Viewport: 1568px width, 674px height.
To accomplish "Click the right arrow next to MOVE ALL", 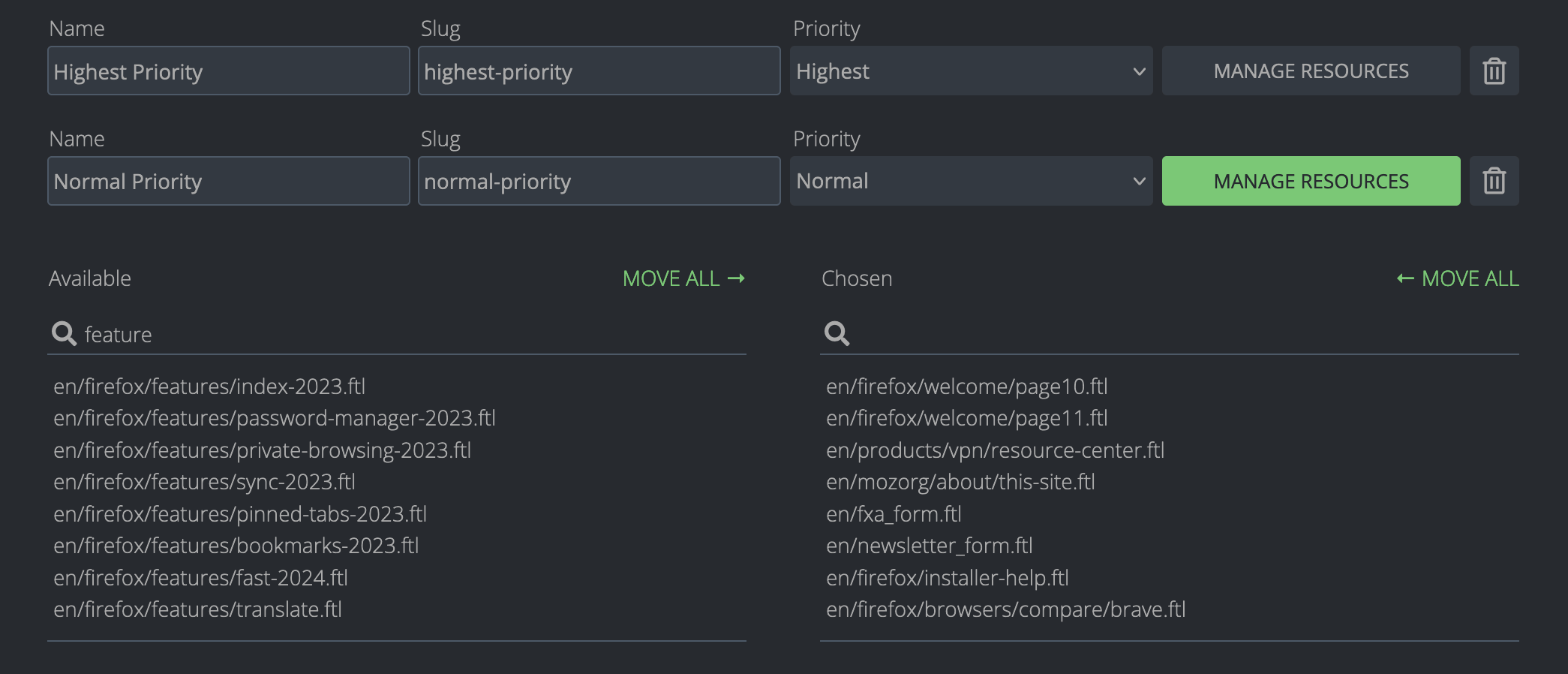I will pos(737,278).
